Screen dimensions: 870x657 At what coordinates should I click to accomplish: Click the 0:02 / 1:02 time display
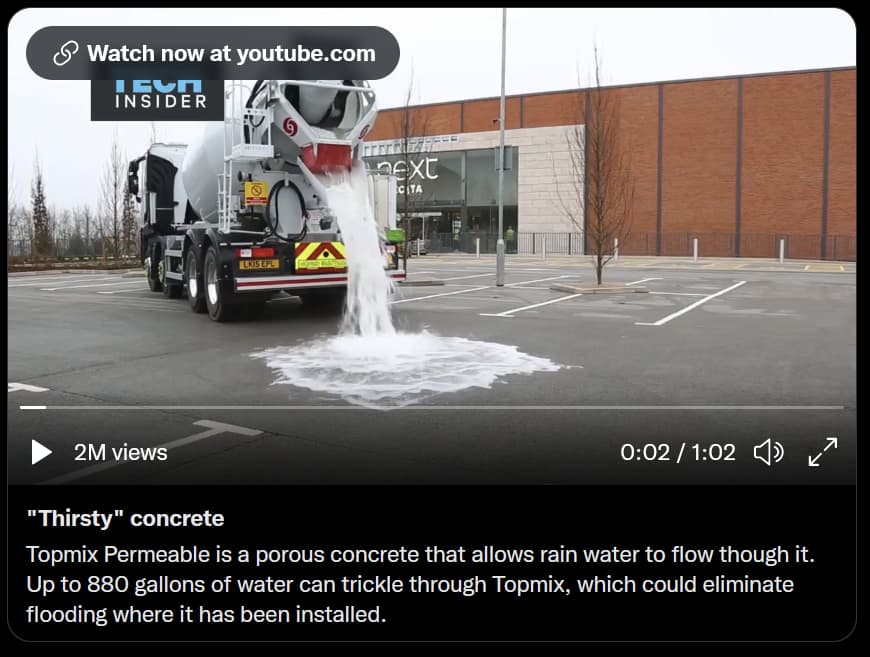(x=677, y=452)
